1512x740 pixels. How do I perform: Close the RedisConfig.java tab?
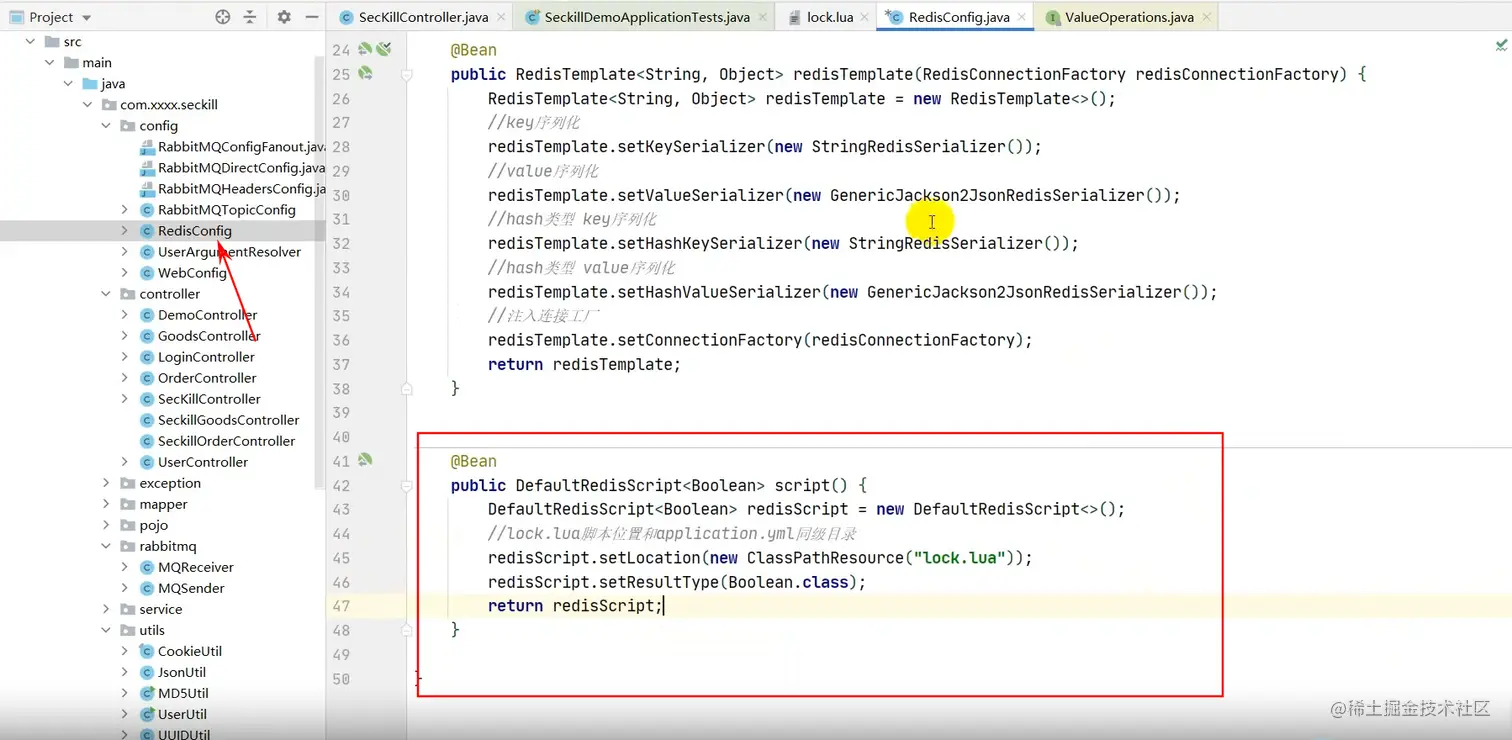coord(1022,17)
